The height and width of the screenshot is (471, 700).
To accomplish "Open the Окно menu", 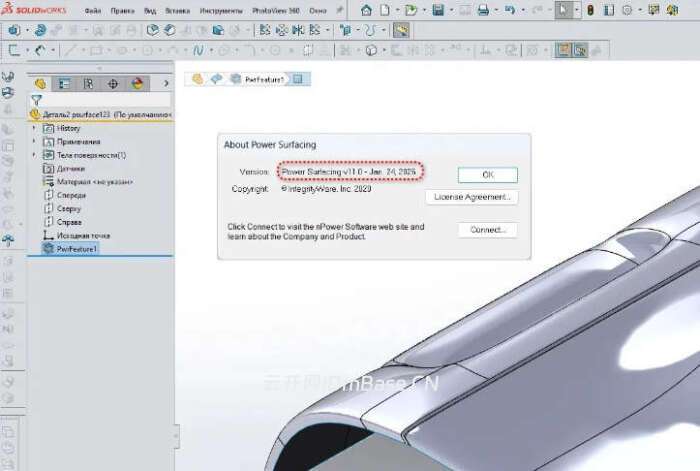I will (x=317, y=10).
